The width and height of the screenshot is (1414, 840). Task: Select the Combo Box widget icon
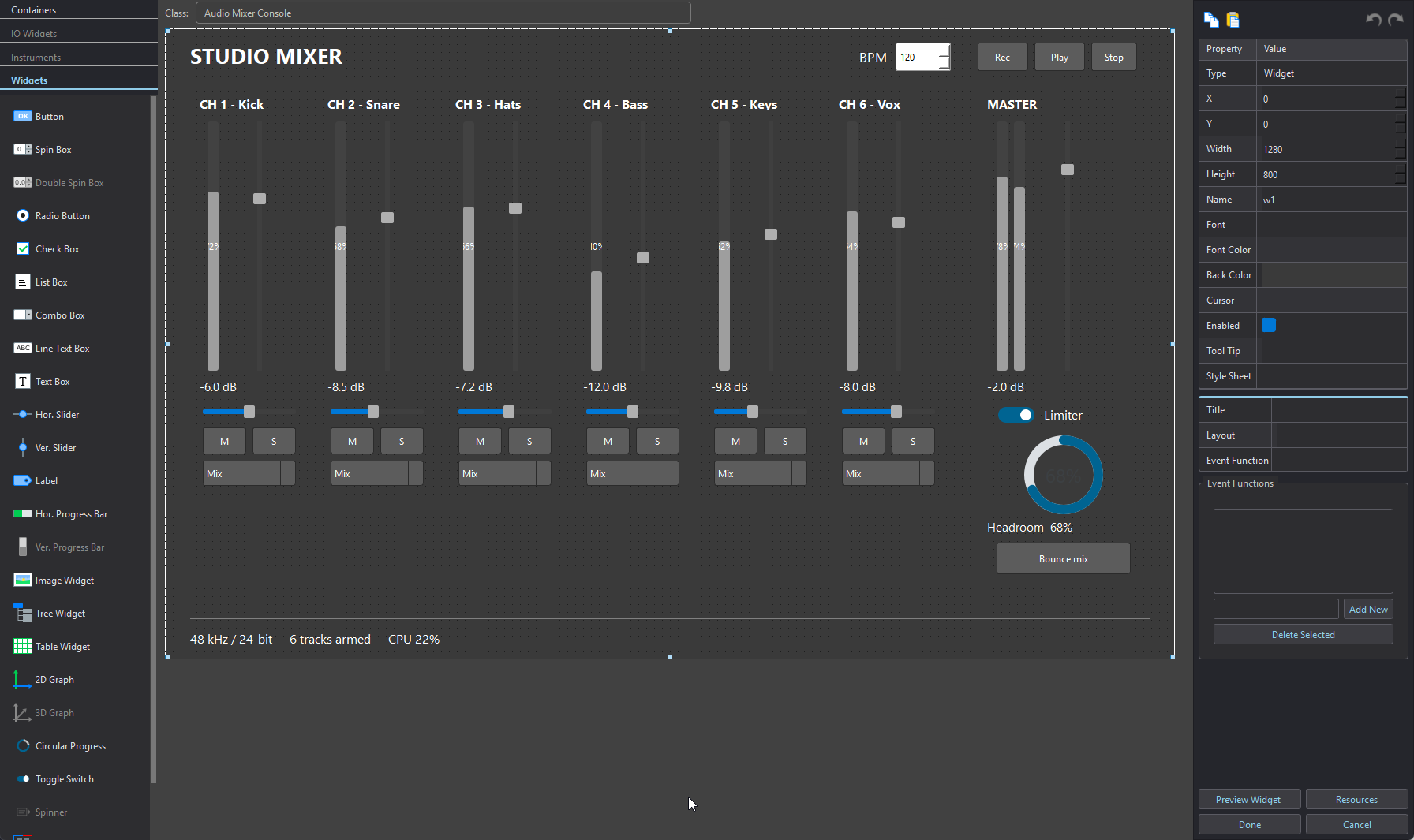23,315
